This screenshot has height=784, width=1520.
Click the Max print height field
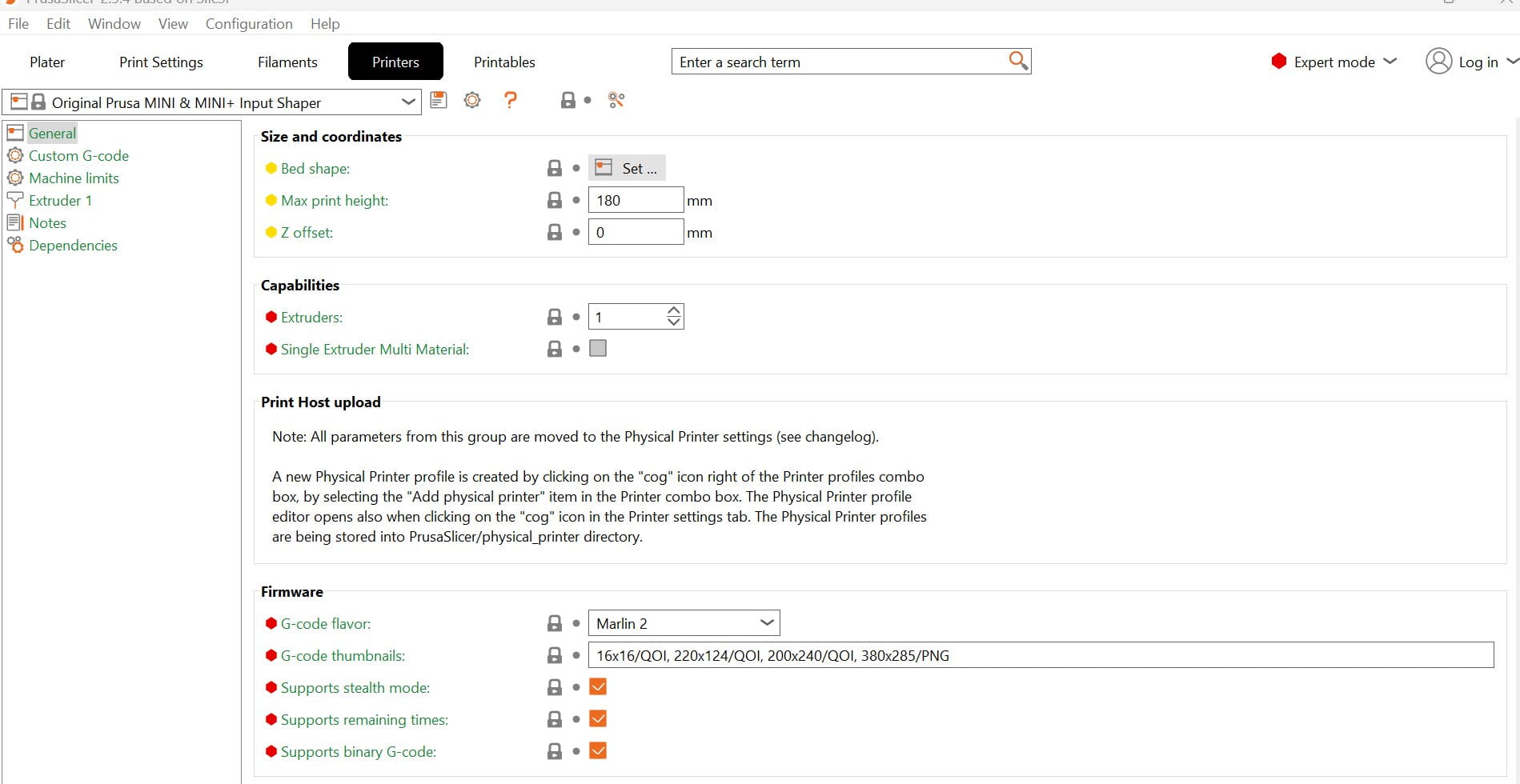[x=636, y=200]
